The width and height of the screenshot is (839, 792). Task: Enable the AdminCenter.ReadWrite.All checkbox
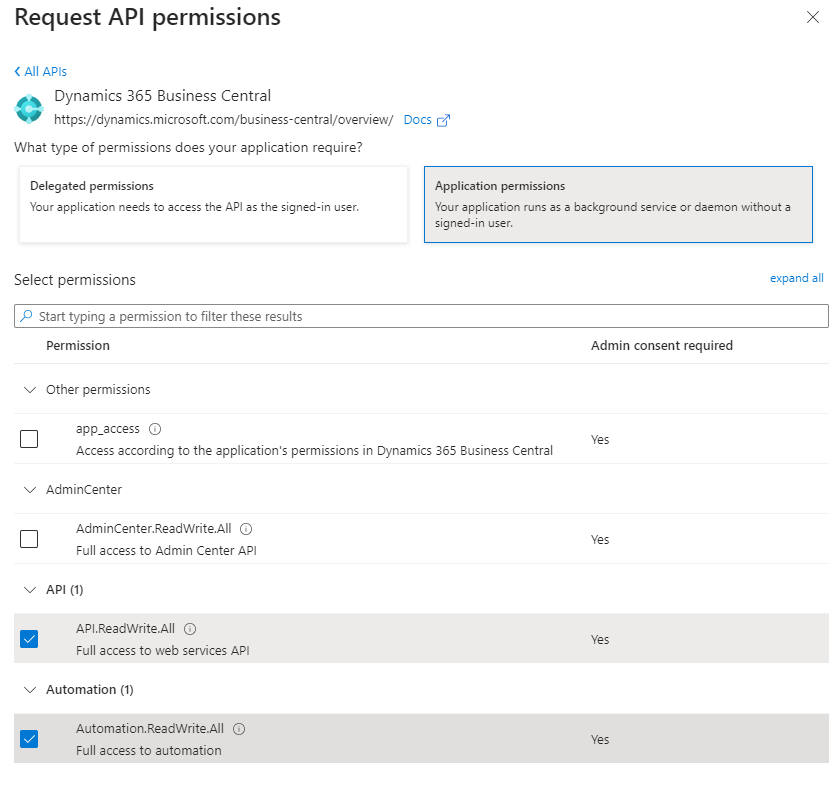(x=29, y=539)
